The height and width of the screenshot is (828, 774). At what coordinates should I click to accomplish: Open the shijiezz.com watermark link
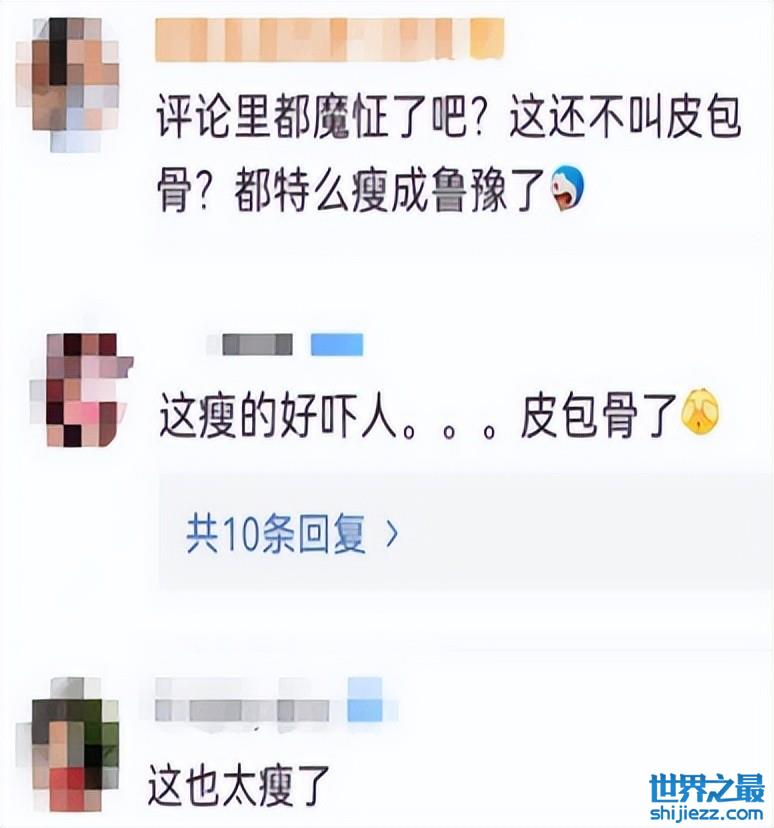pos(706,813)
